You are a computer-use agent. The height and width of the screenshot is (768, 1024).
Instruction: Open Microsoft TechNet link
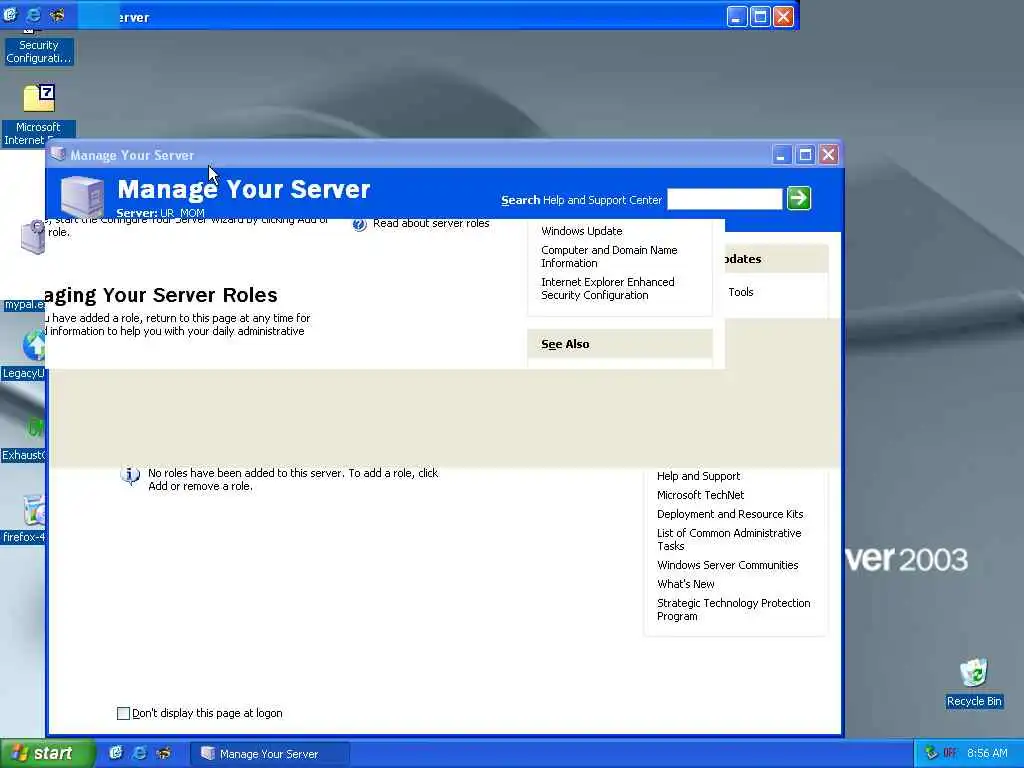coord(700,495)
